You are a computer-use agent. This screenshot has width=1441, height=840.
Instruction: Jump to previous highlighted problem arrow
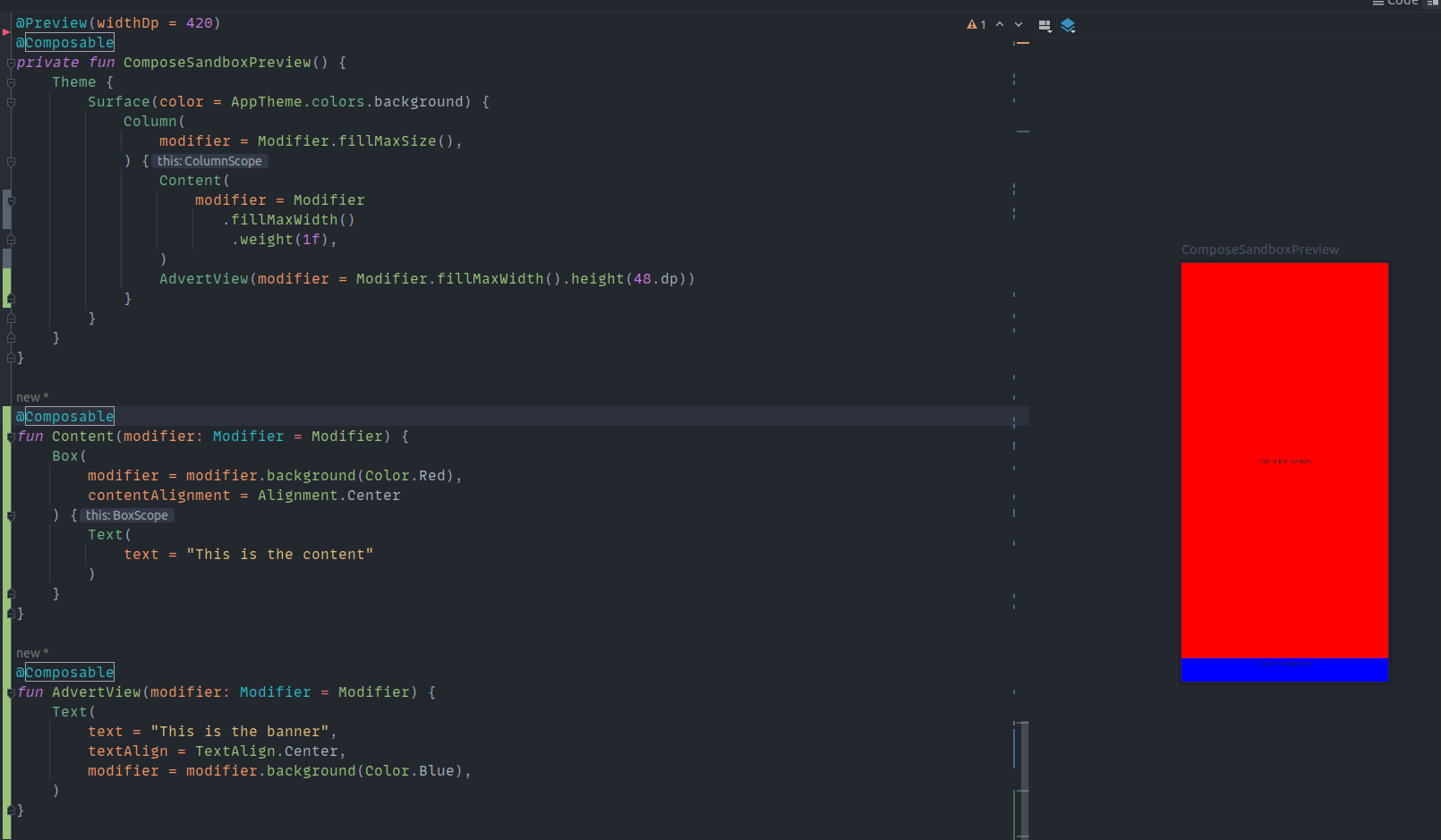coord(1000,25)
